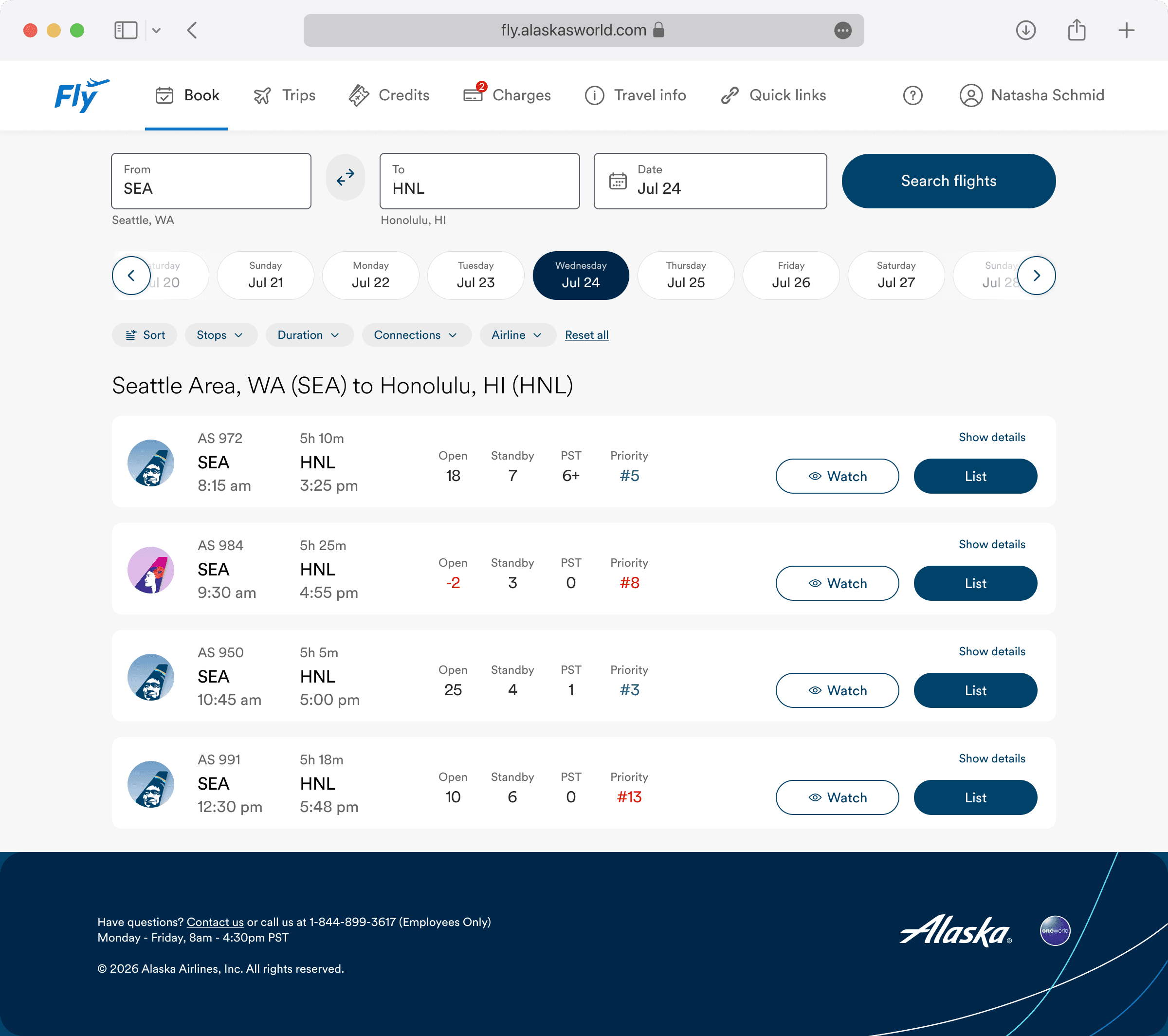Click the Safari share icon
The height and width of the screenshot is (1036, 1168).
tap(1077, 30)
